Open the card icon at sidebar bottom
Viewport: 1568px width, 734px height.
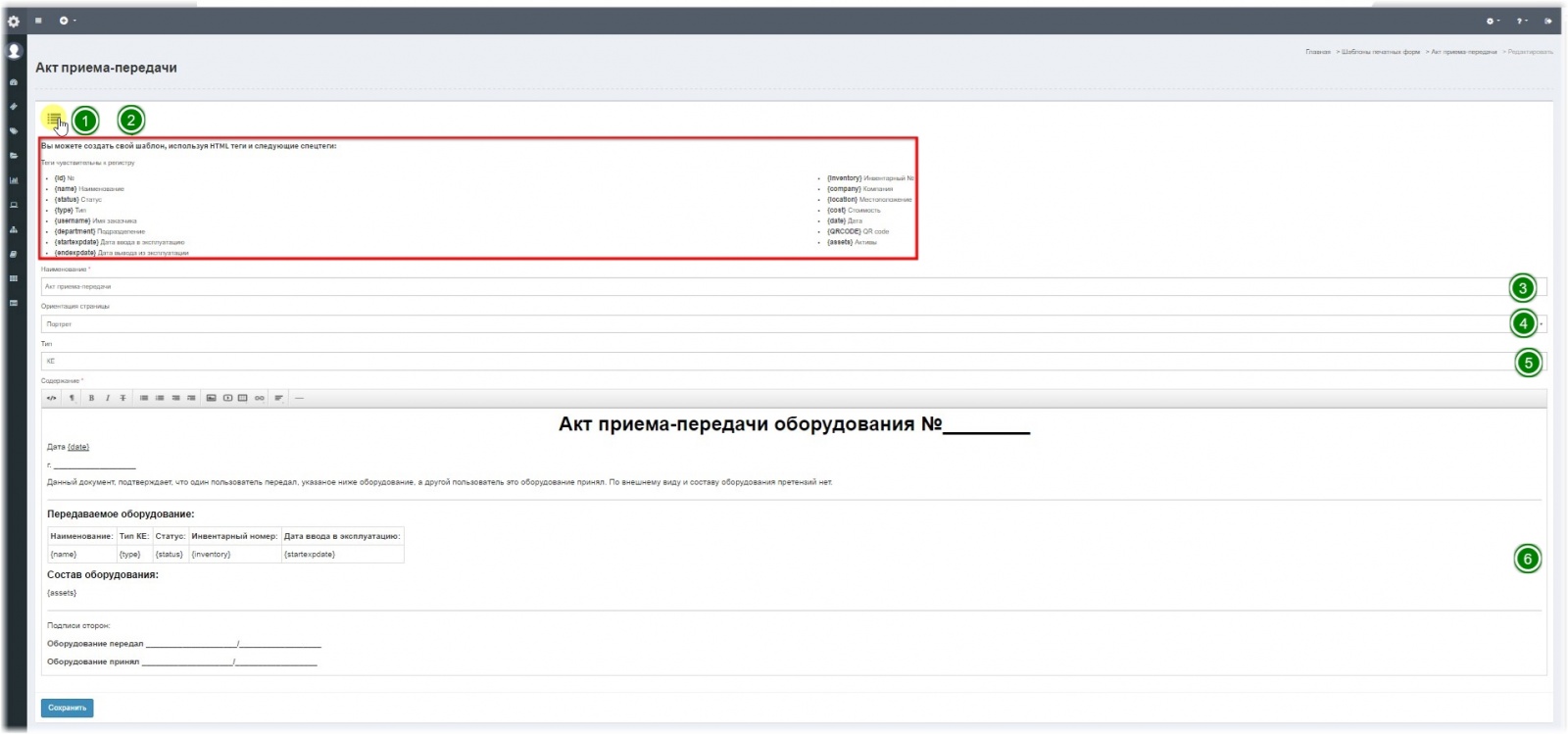14,303
